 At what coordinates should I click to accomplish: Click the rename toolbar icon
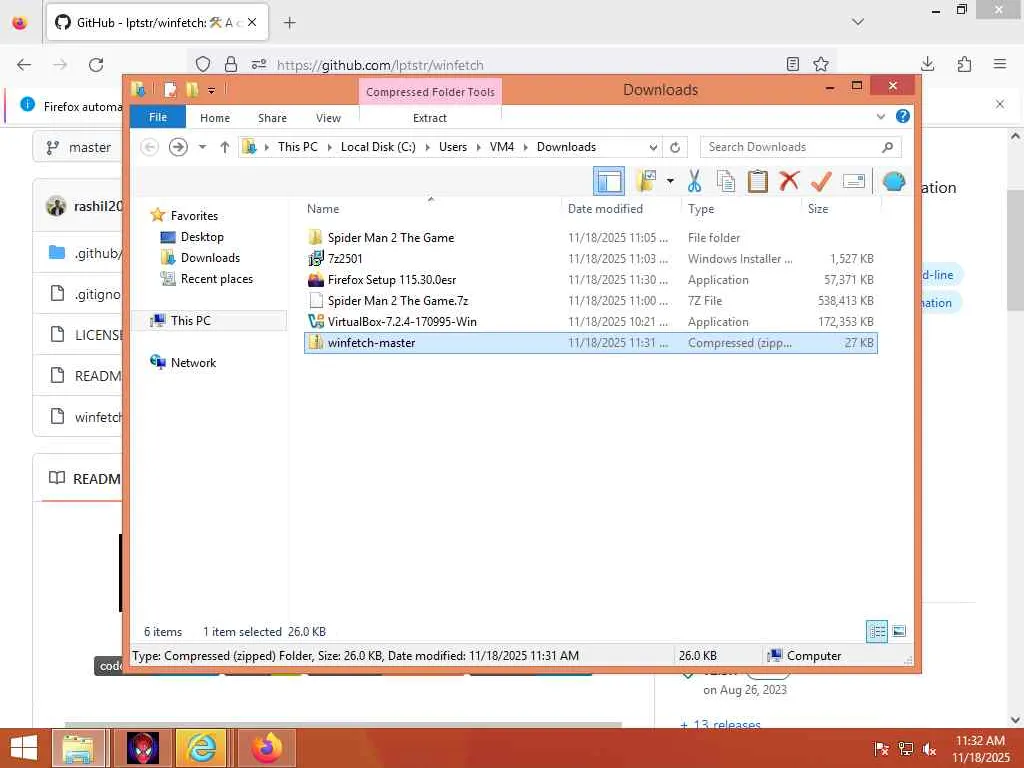coord(854,181)
